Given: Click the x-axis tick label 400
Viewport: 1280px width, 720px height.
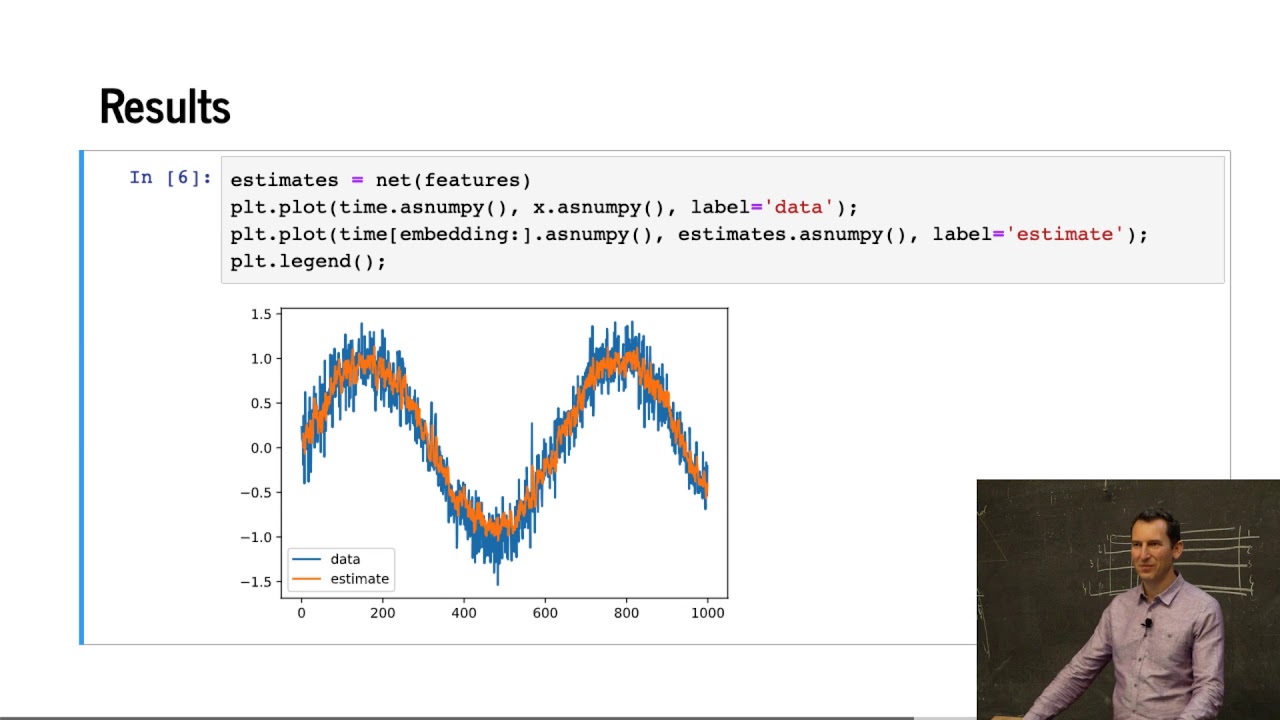Looking at the screenshot, I should tap(464, 613).
